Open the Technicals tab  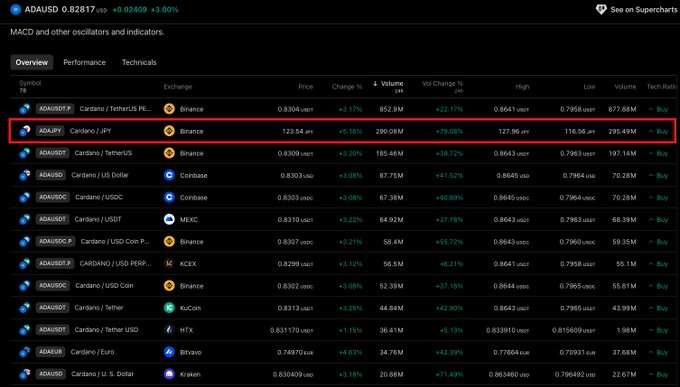pos(139,62)
